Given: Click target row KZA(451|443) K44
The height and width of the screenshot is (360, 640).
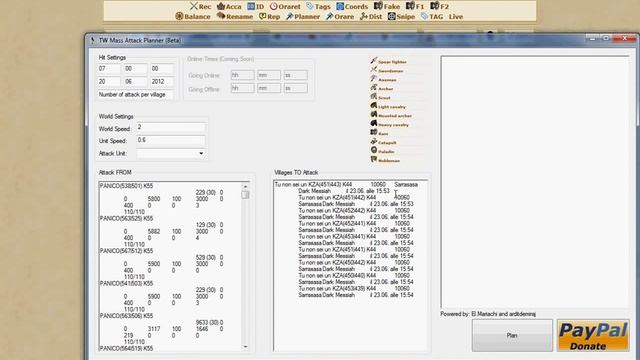Looking at the screenshot, I should point(346,184).
